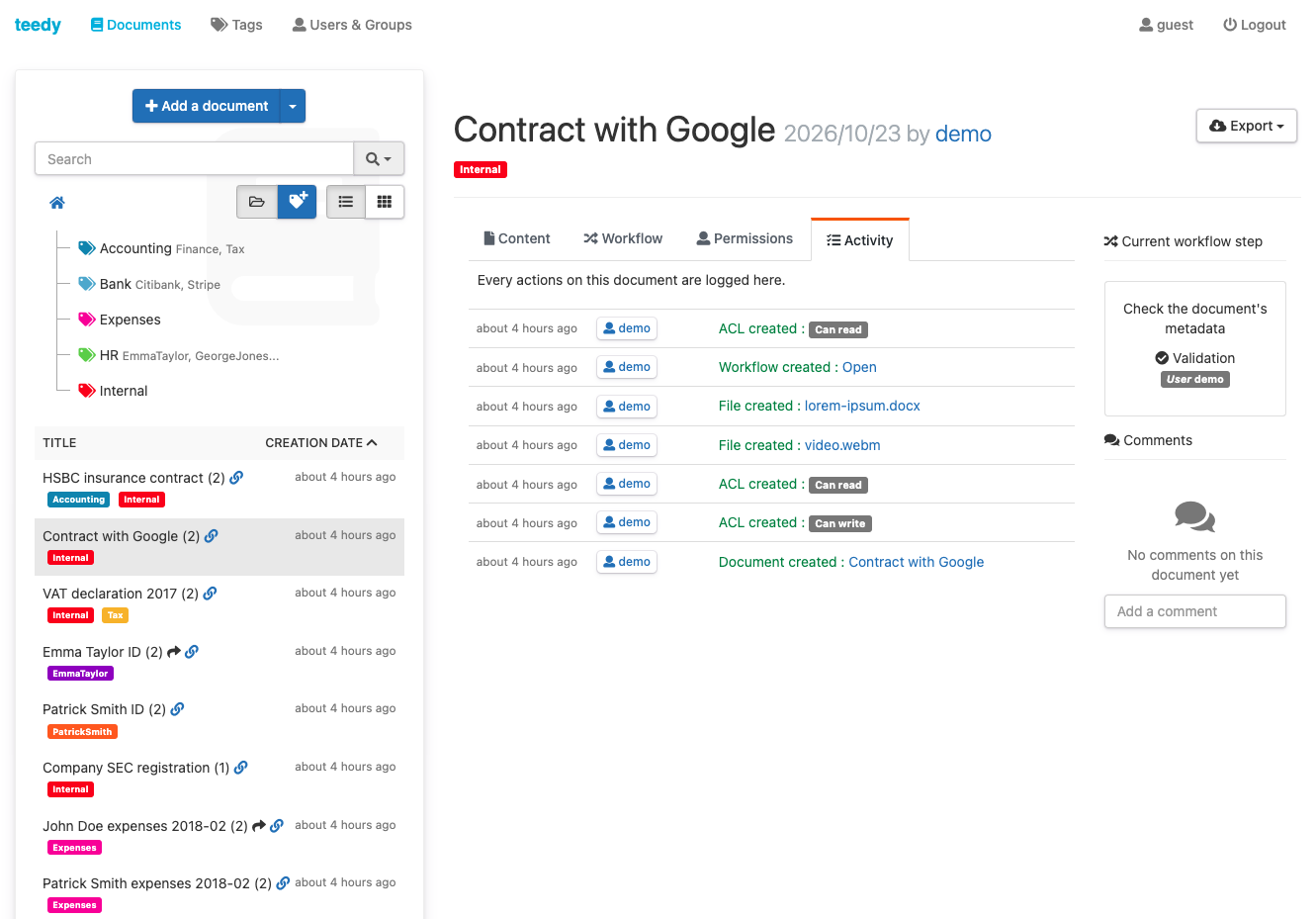The height and width of the screenshot is (919, 1316).
Task: Select the Activity tab
Action: (x=859, y=240)
